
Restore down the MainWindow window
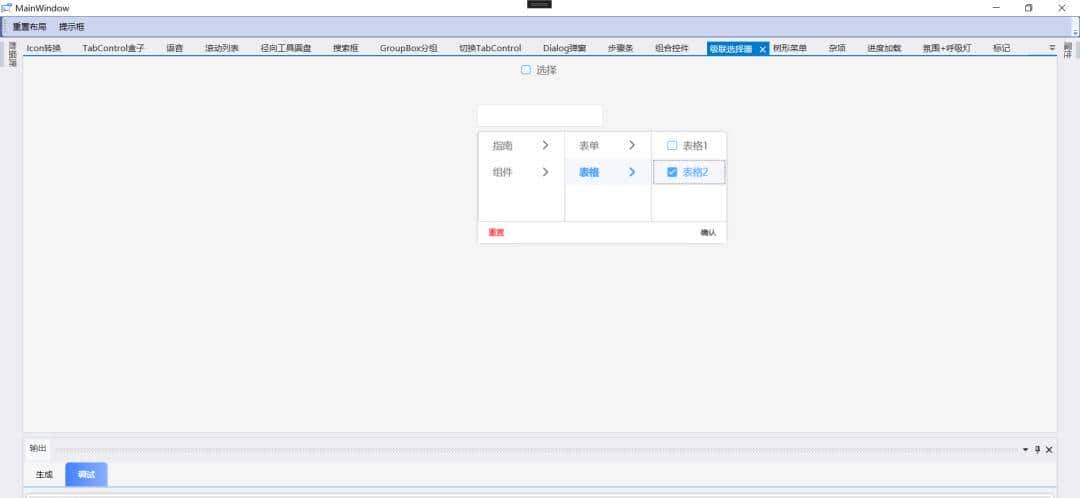[x=1028, y=8]
